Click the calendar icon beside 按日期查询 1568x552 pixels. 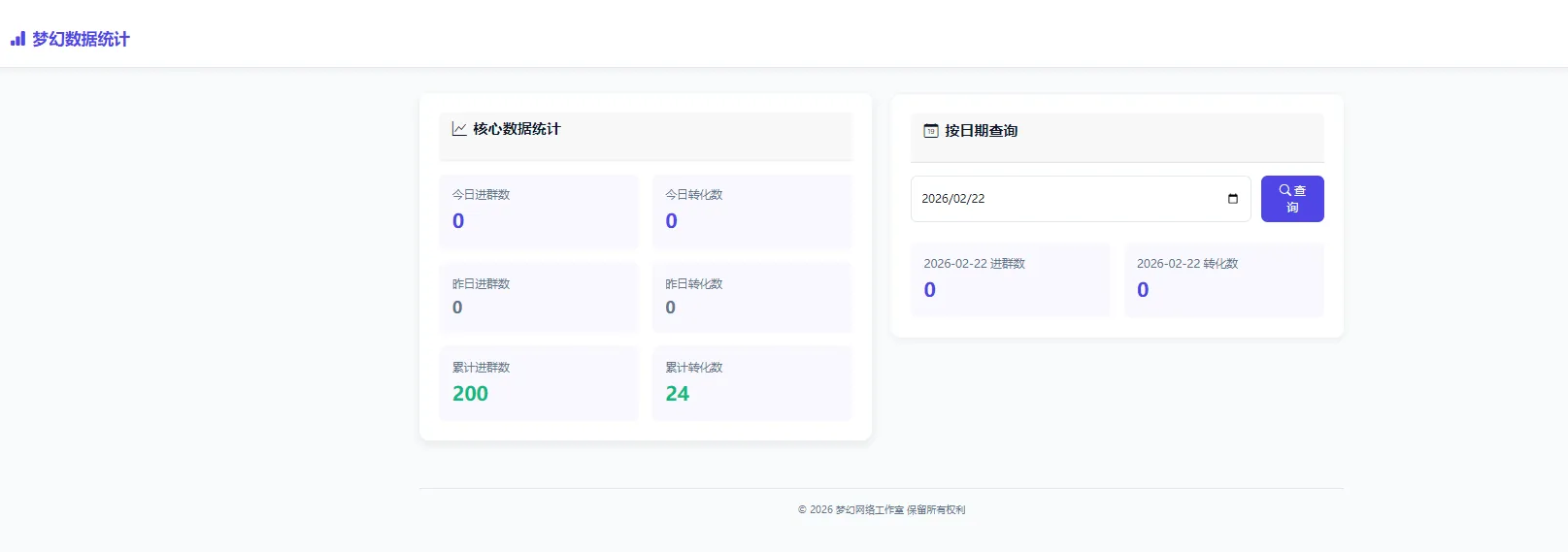click(x=930, y=131)
